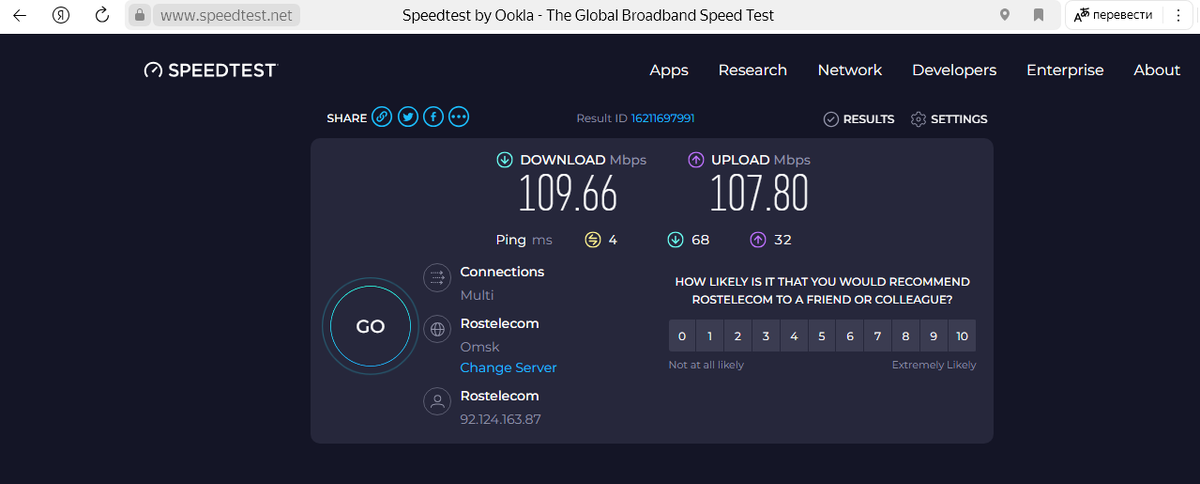Click the idle ping icon next to 4
The image size is (1200, 484).
[593, 240]
